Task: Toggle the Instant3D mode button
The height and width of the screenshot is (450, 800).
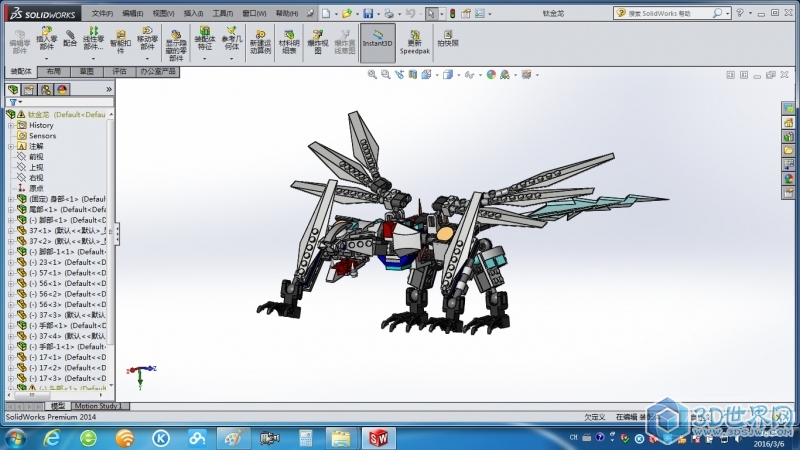Action: coord(377,40)
